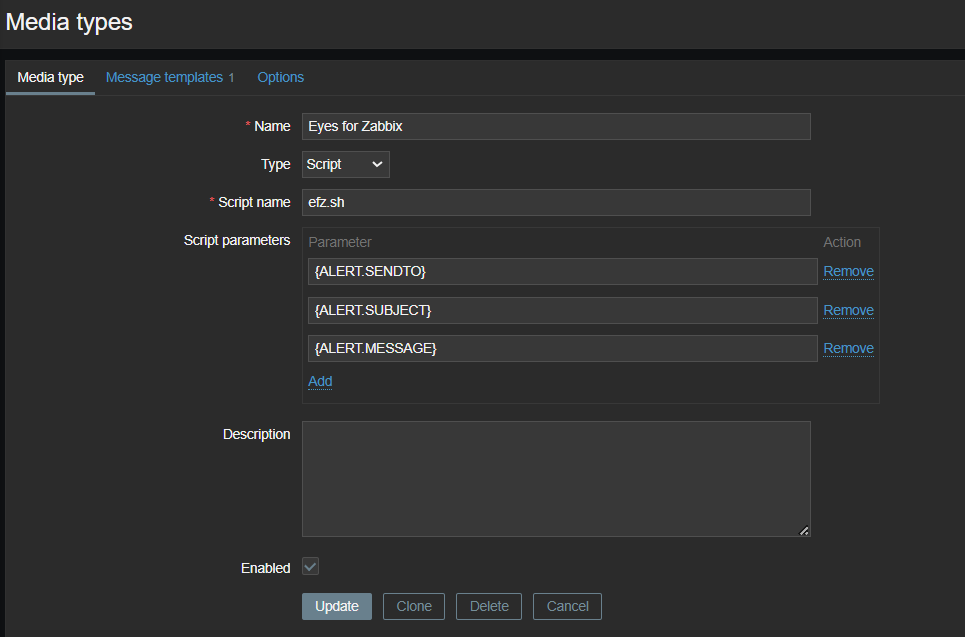965x637 pixels.
Task: Cancel the media type edit
Action: pyautogui.click(x=567, y=606)
